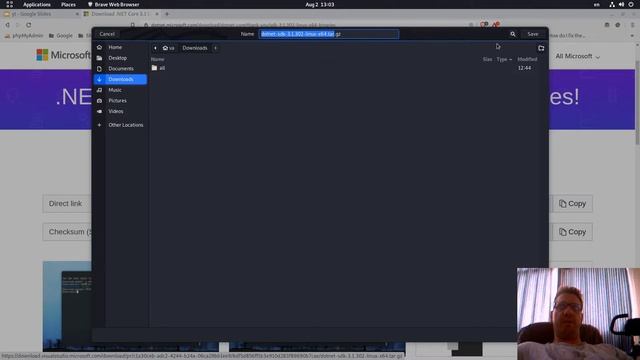The width and height of the screenshot is (640, 360).
Task: Click the Brave Shields icon in address bar
Action: pyautogui.click(x=484, y=25)
